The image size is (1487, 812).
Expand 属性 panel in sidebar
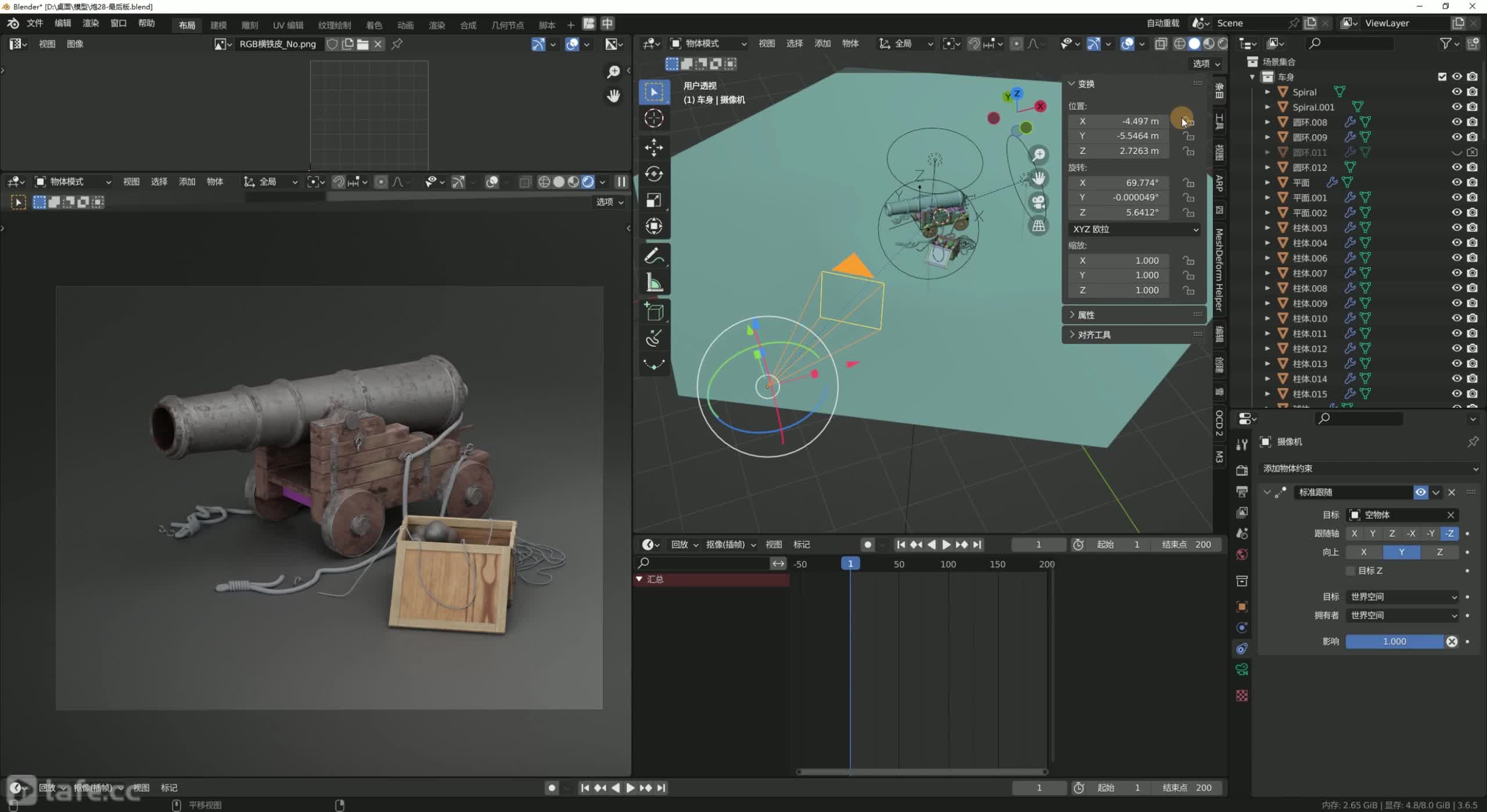tap(1135, 315)
